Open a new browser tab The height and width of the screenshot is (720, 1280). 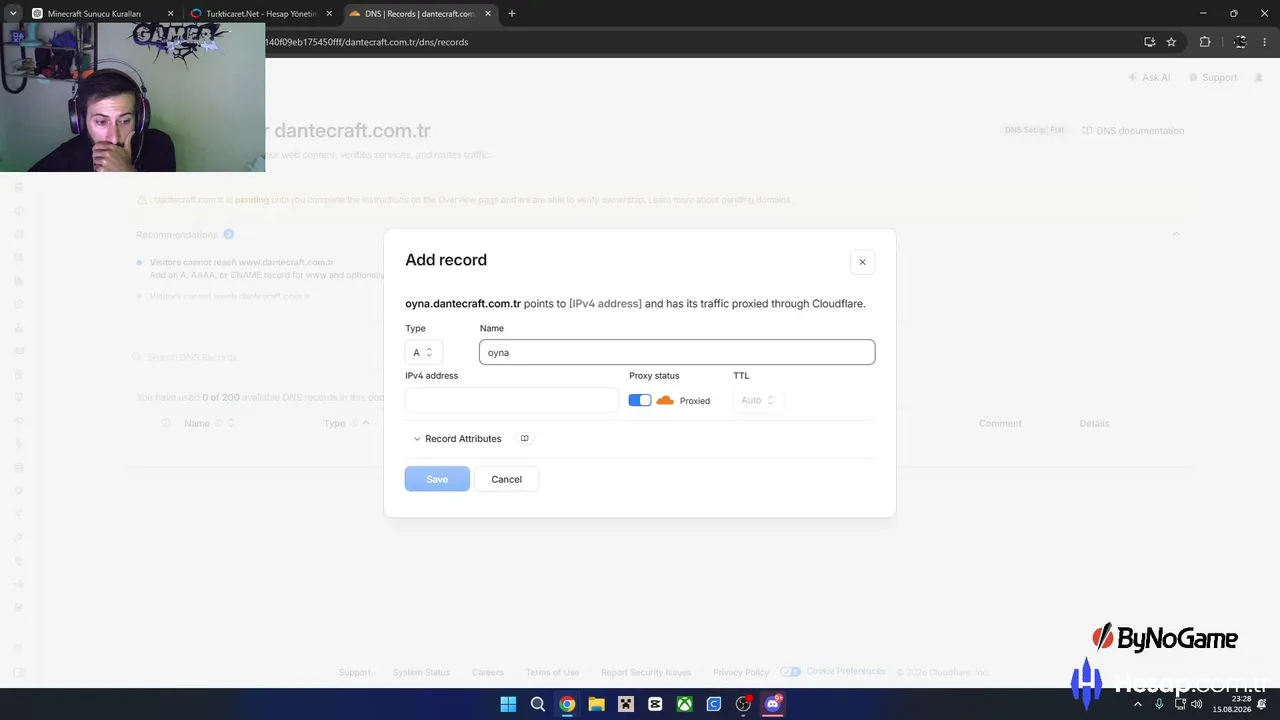(x=512, y=14)
